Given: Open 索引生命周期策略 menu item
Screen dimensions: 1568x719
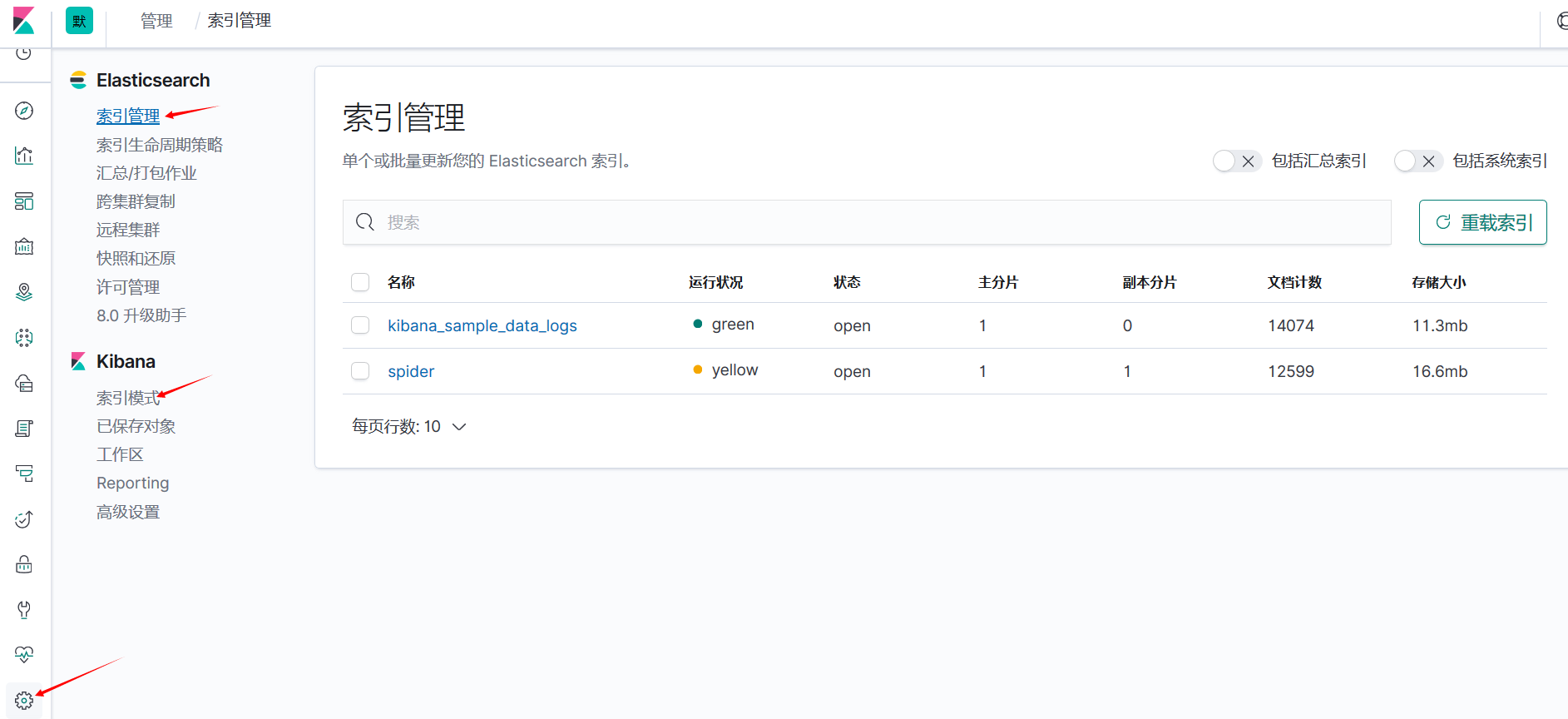Looking at the screenshot, I should 160,145.
